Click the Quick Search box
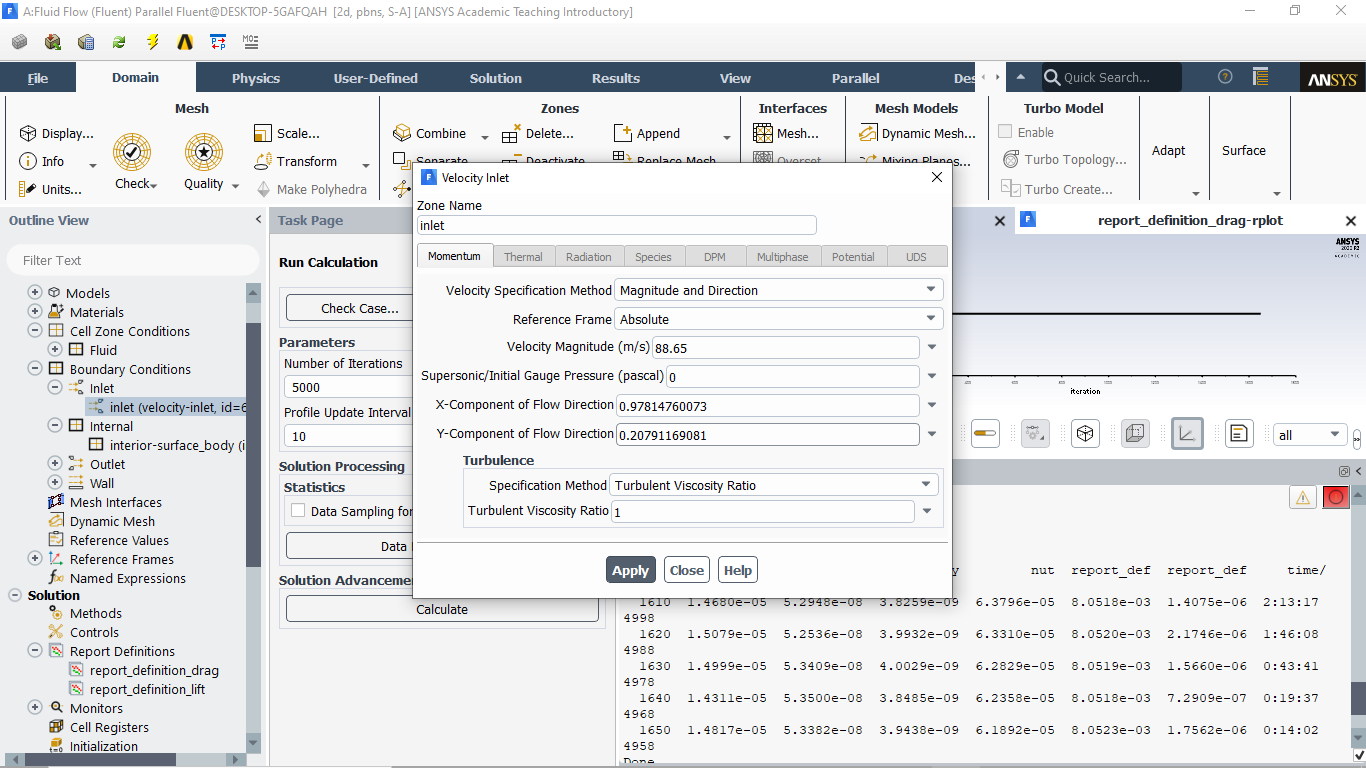The height and width of the screenshot is (768, 1366). pyautogui.click(x=1111, y=77)
